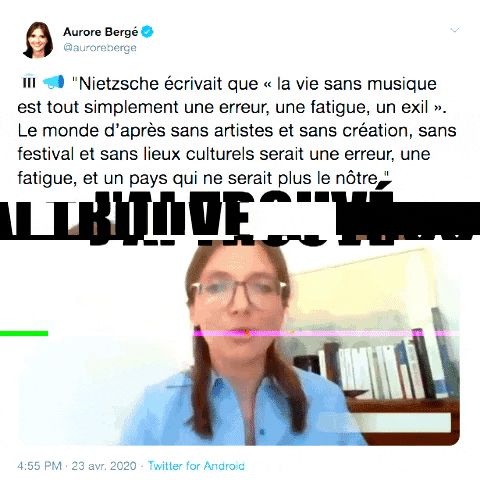Image resolution: width=480 pixels, height=480 pixels.
Task: Open the Twitter for Android link
Action: tap(196, 466)
